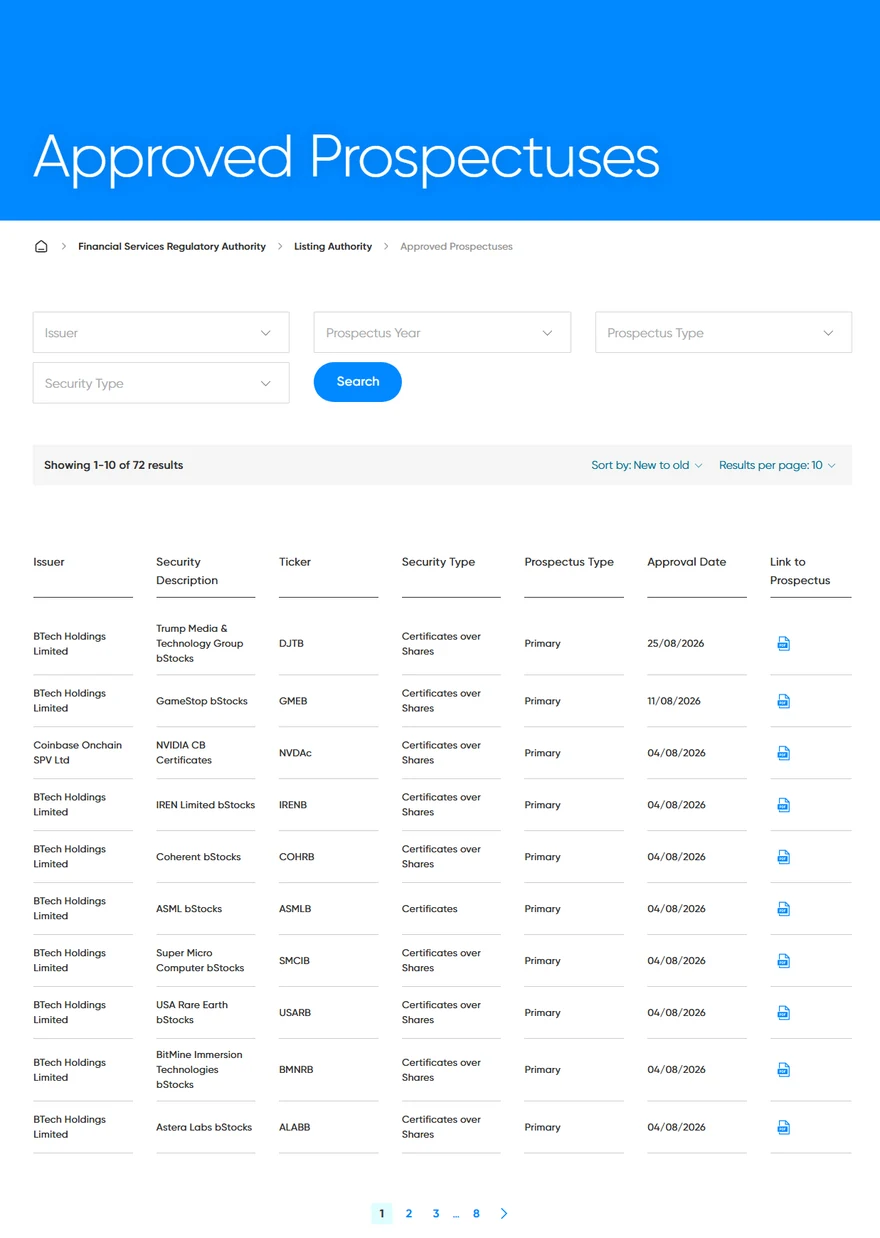The height and width of the screenshot is (1238, 880).
Task: Click the IREN Limited bStocks description
Action: (x=206, y=805)
